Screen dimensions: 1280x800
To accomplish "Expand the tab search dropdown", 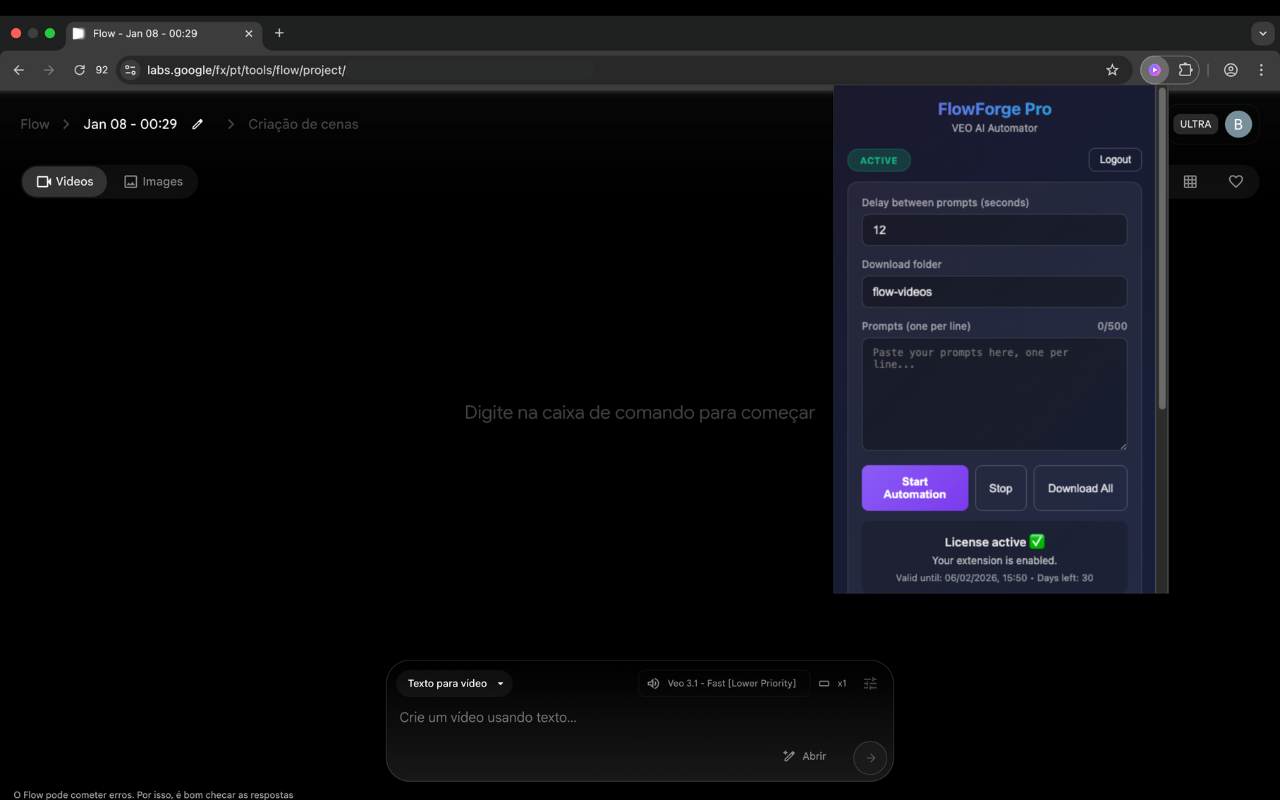I will pos(1263,33).
